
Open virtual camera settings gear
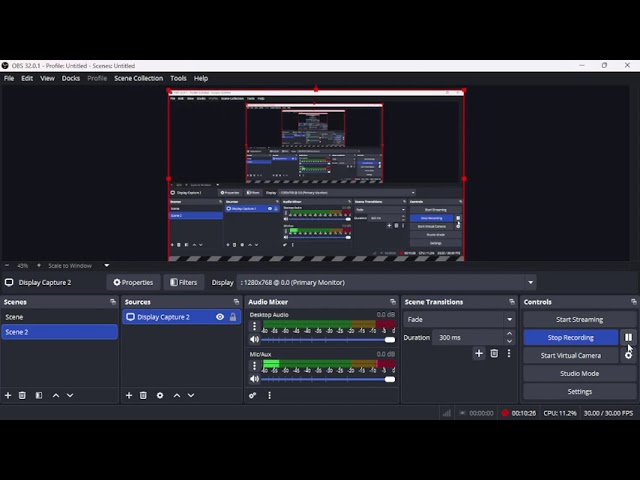click(x=628, y=356)
